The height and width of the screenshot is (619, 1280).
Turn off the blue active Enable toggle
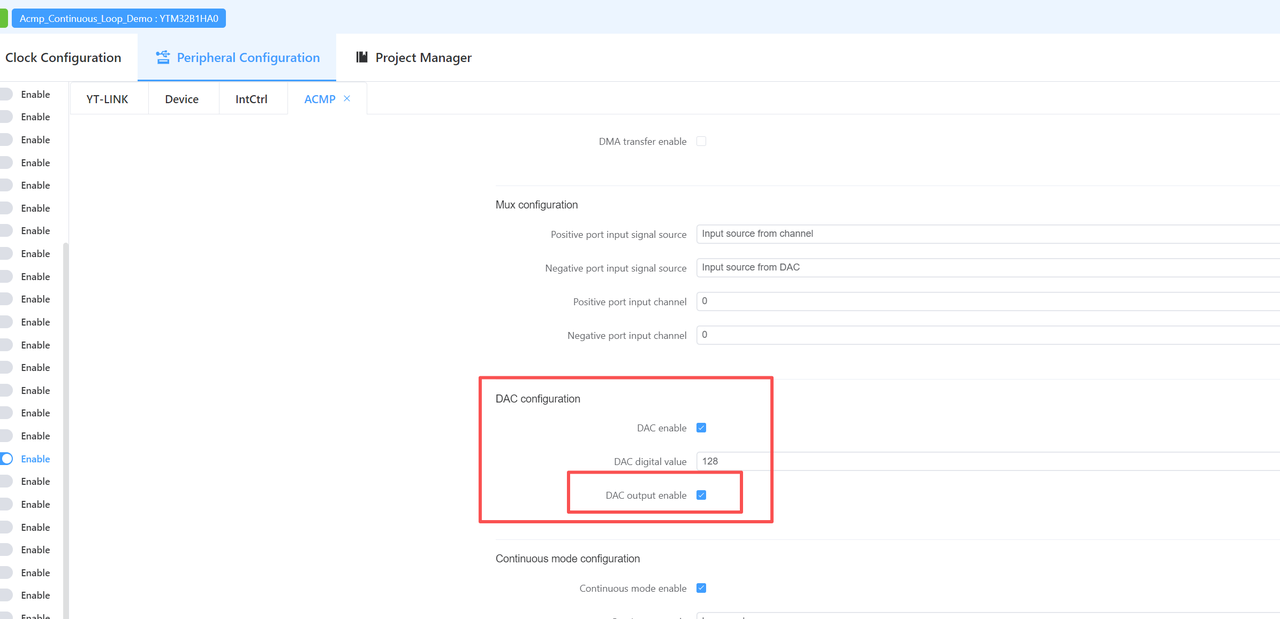click(6, 459)
